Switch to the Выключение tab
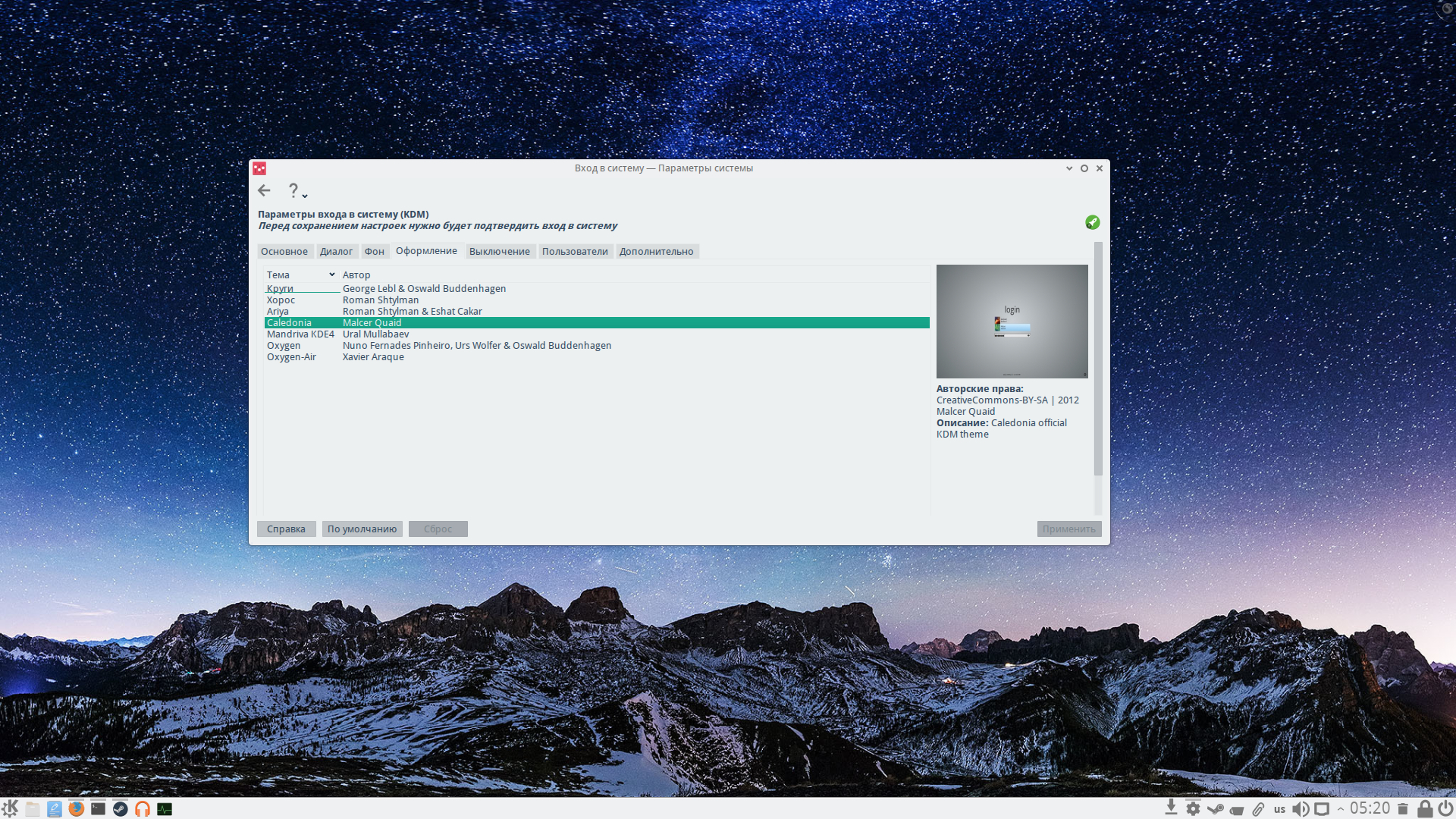The width and height of the screenshot is (1456, 819). pos(499,252)
